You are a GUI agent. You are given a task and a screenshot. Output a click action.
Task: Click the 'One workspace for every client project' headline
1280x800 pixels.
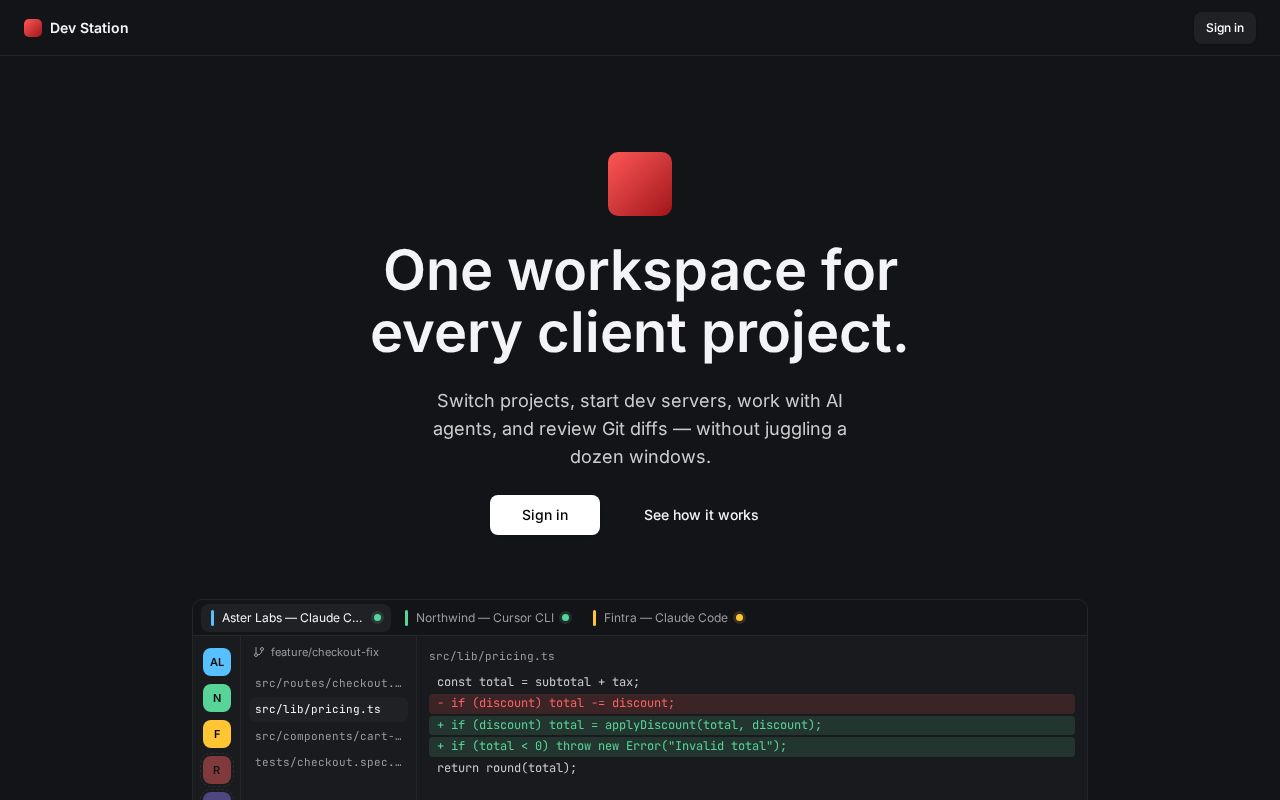point(640,301)
